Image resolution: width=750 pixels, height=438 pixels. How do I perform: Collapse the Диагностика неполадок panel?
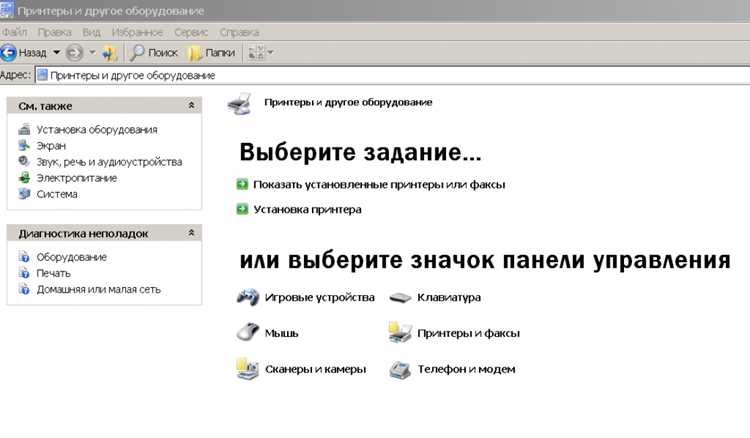(x=191, y=233)
